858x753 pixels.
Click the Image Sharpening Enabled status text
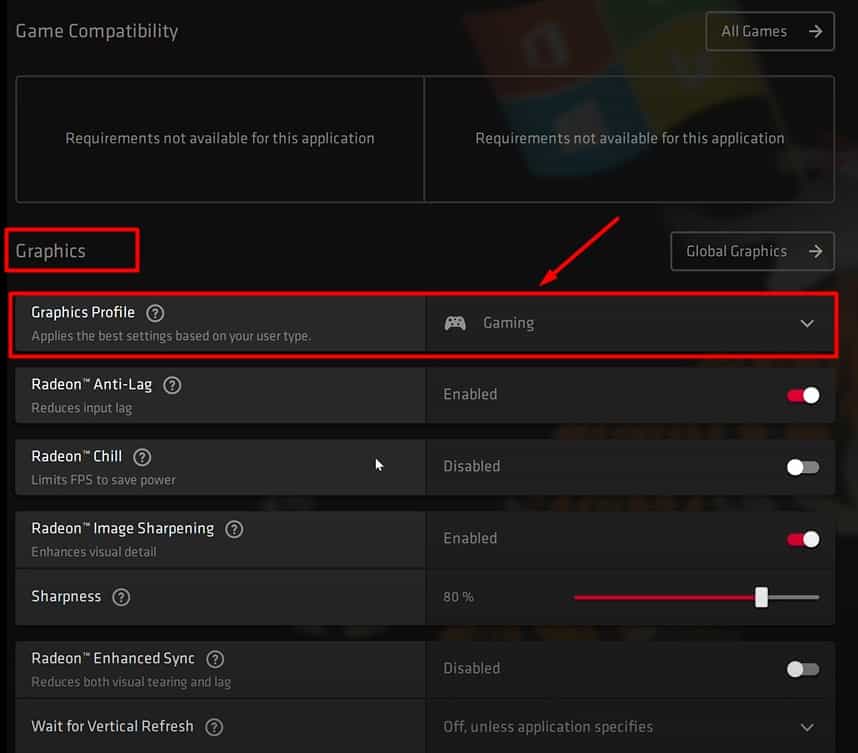click(470, 538)
